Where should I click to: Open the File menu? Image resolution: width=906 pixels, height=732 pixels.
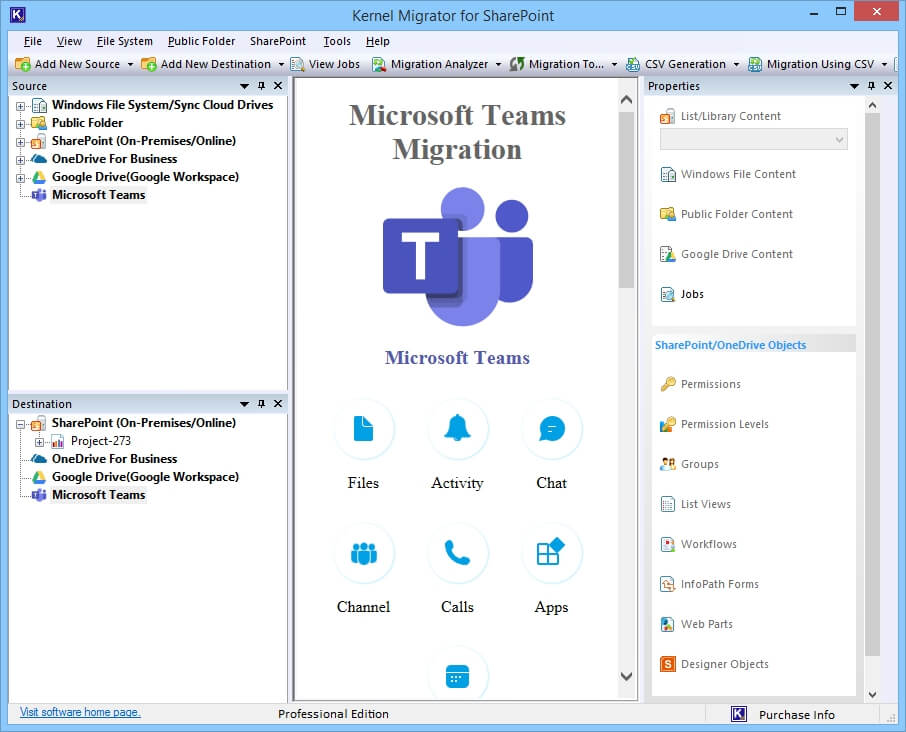(32, 41)
